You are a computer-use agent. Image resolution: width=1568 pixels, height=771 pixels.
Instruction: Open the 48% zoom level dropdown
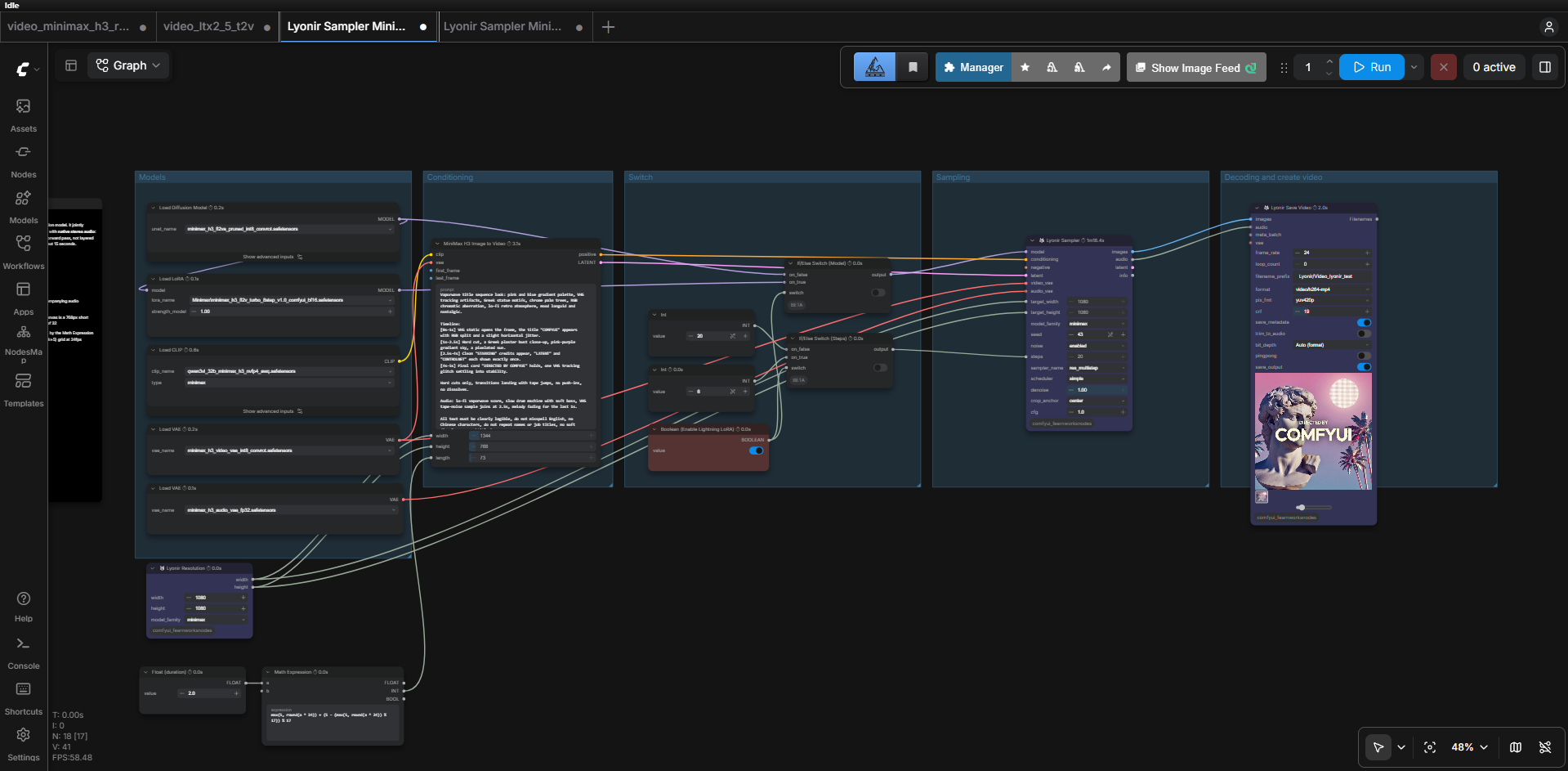(1470, 747)
